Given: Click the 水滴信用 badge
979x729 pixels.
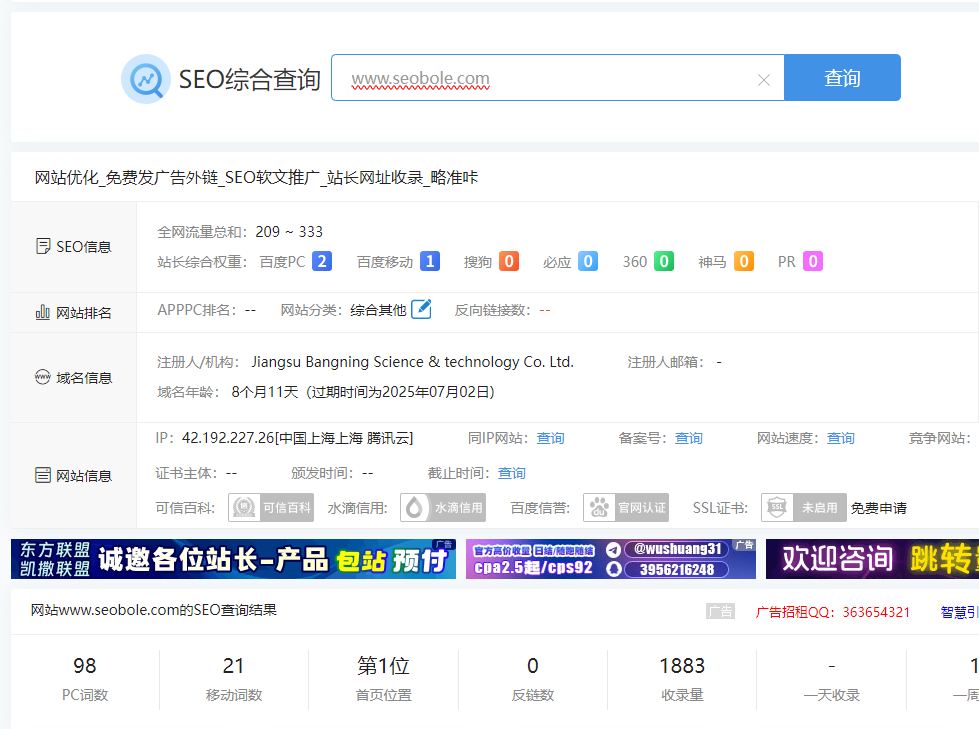Looking at the screenshot, I should coord(443,507).
